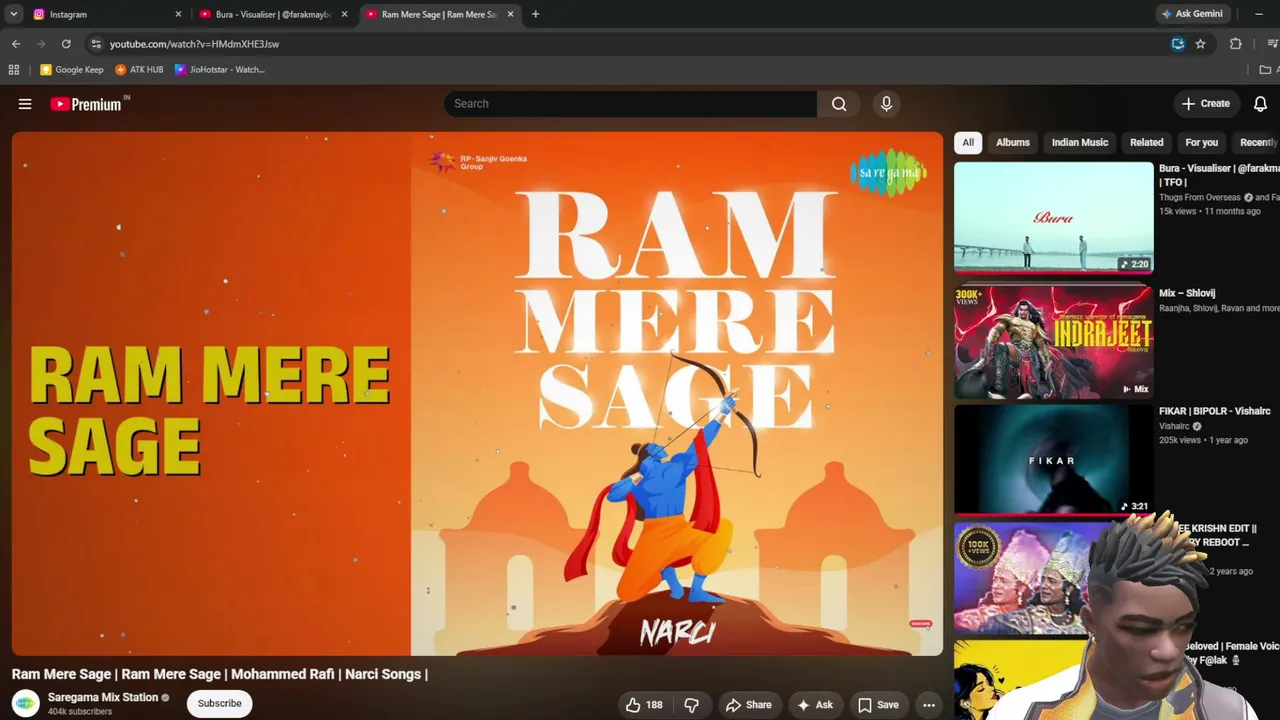Click the '404k subscribers' text
1280x720 pixels.
[80, 712]
